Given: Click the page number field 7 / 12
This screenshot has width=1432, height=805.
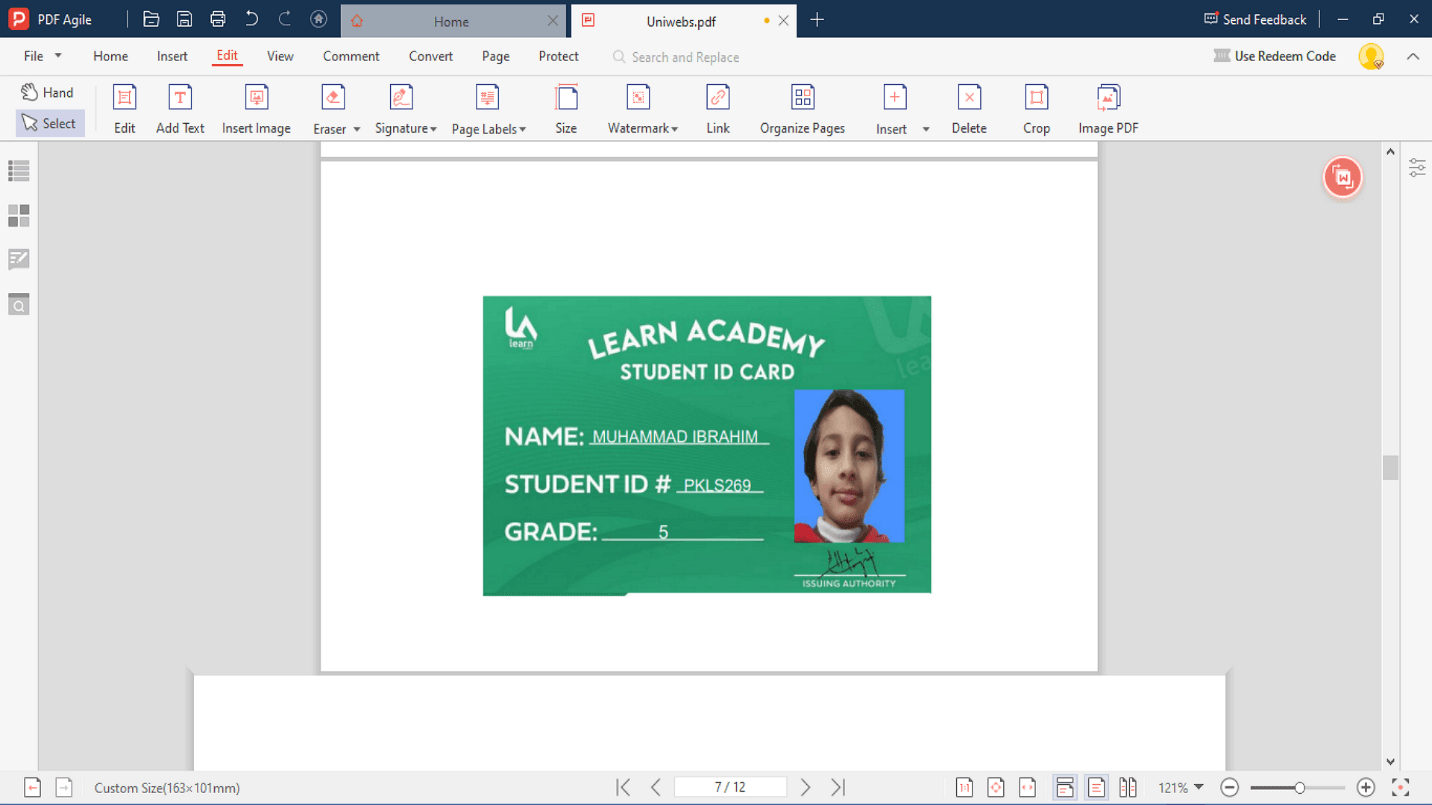Looking at the screenshot, I should click(x=730, y=788).
